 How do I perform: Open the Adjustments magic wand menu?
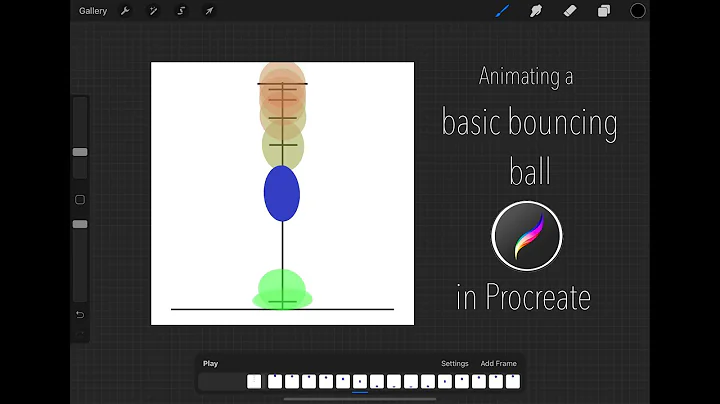153,11
